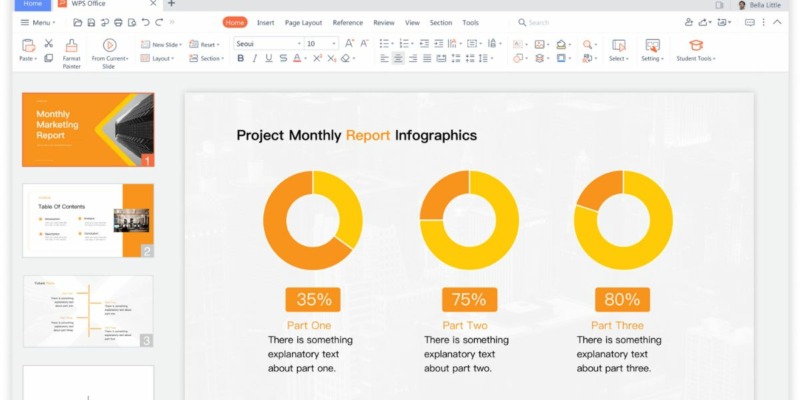Click the blue Home tab in title bar

point(33,5)
